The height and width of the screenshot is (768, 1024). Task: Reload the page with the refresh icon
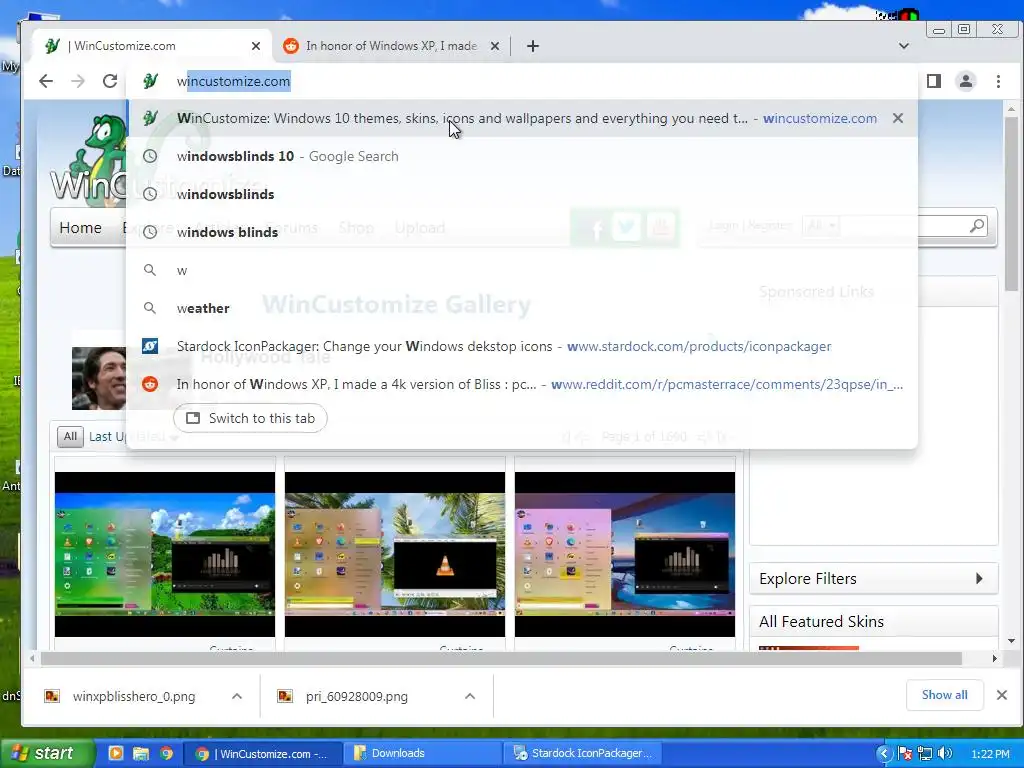click(110, 81)
